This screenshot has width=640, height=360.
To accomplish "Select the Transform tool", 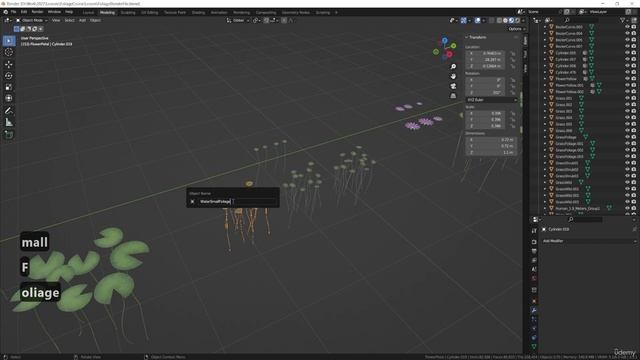I will click(x=9, y=98).
